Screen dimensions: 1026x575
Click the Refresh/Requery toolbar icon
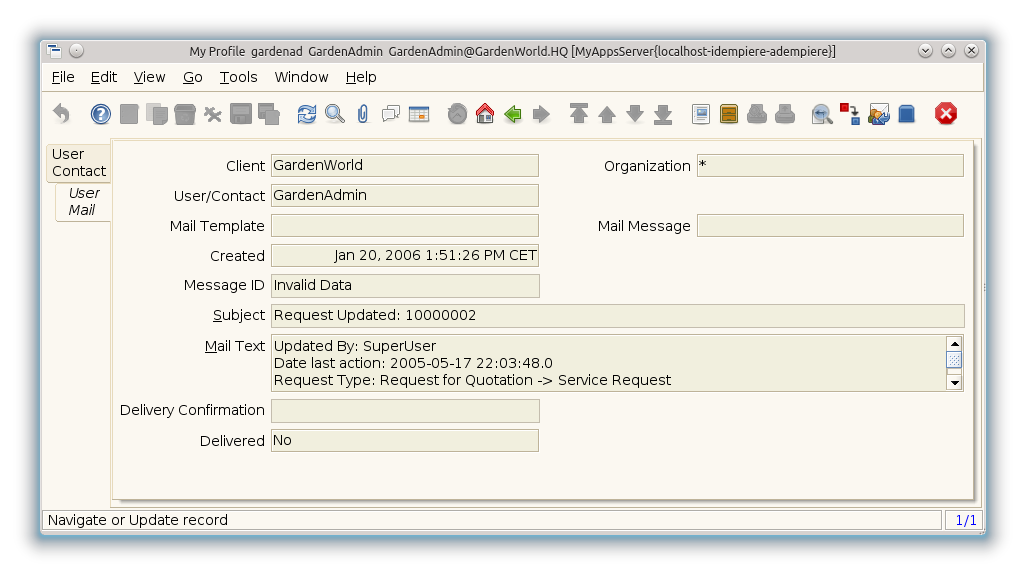coord(307,114)
